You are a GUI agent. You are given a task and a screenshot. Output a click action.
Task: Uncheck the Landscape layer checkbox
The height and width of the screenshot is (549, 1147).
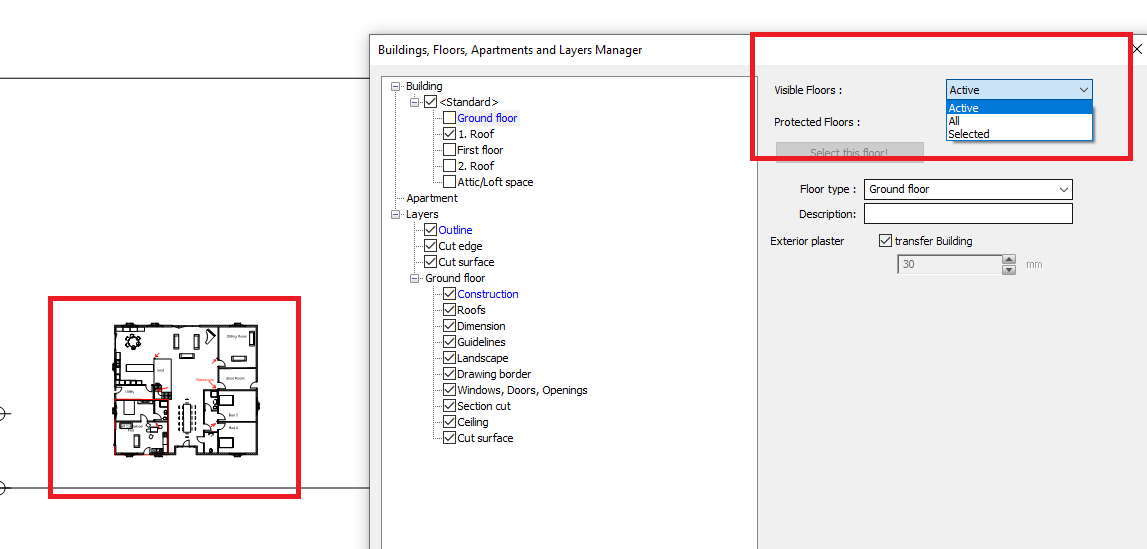449,359
